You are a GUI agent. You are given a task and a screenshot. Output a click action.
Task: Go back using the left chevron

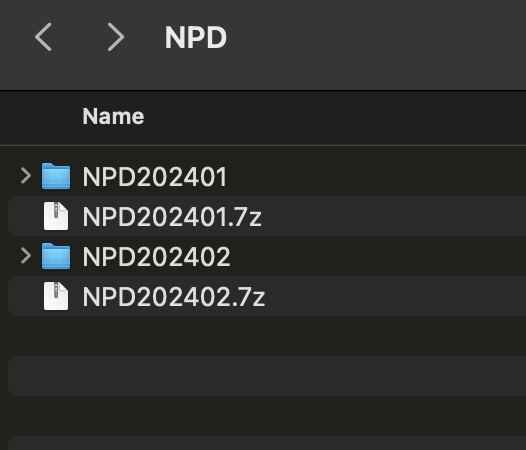43,37
